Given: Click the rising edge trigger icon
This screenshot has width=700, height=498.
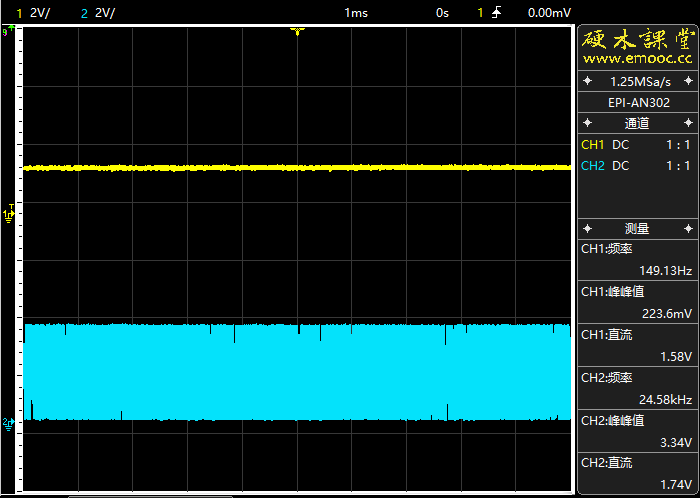Looking at the screenshot, I should pos(497,12).
